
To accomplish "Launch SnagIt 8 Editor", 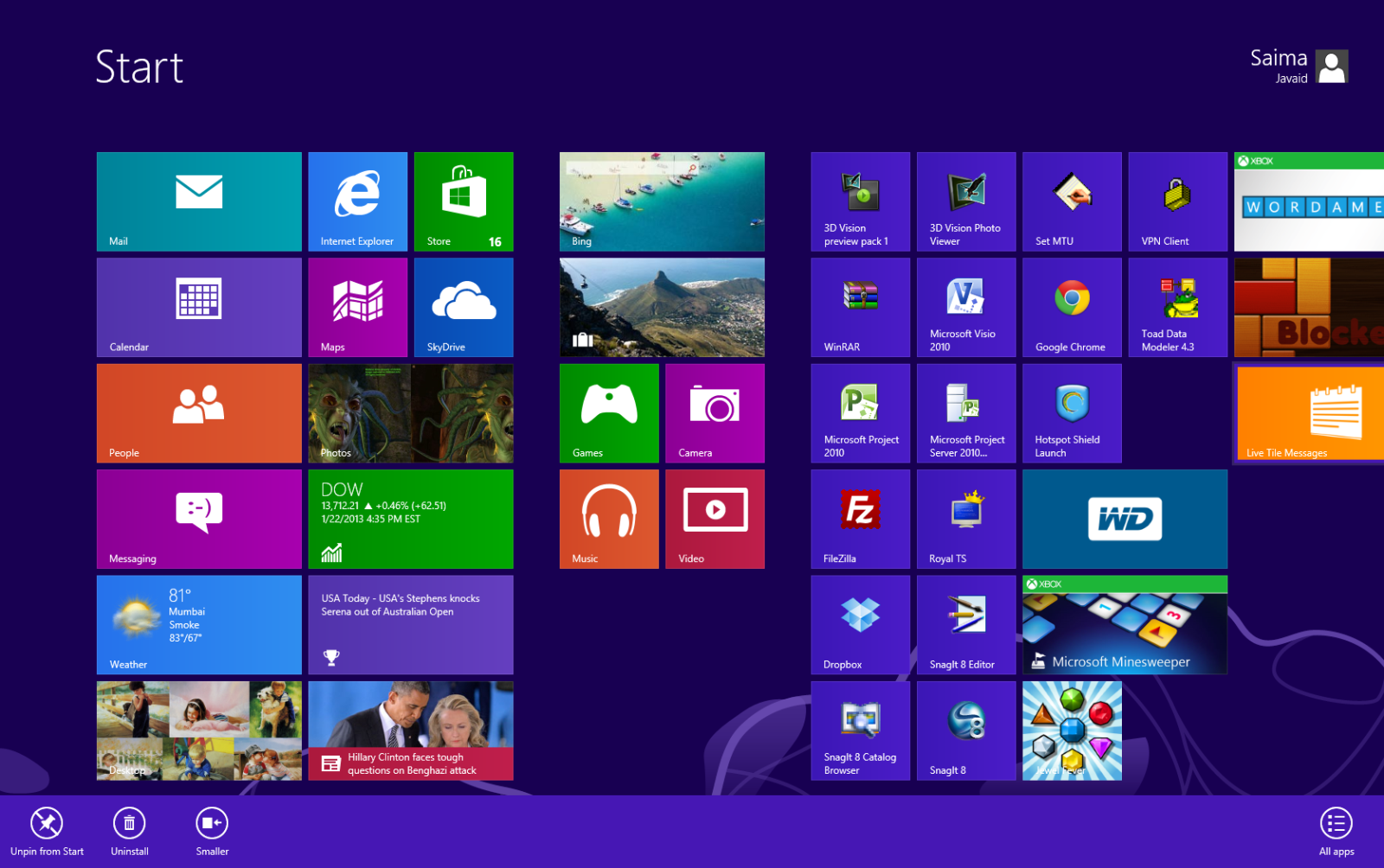I will tap(966, 625).
